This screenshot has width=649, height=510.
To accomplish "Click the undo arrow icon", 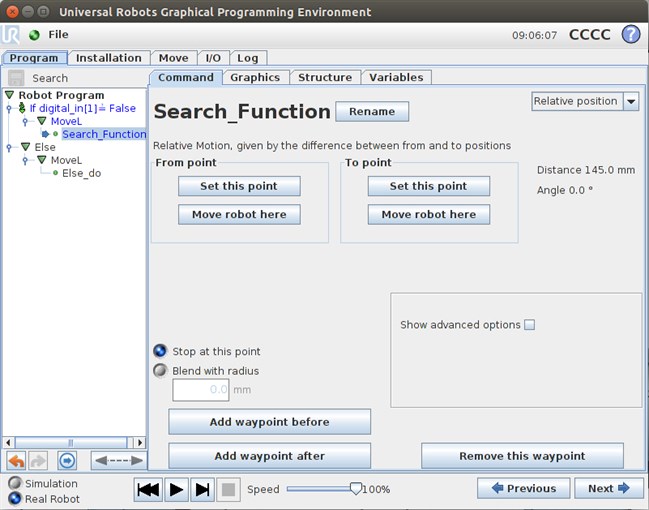I will (x=17, y=460).
